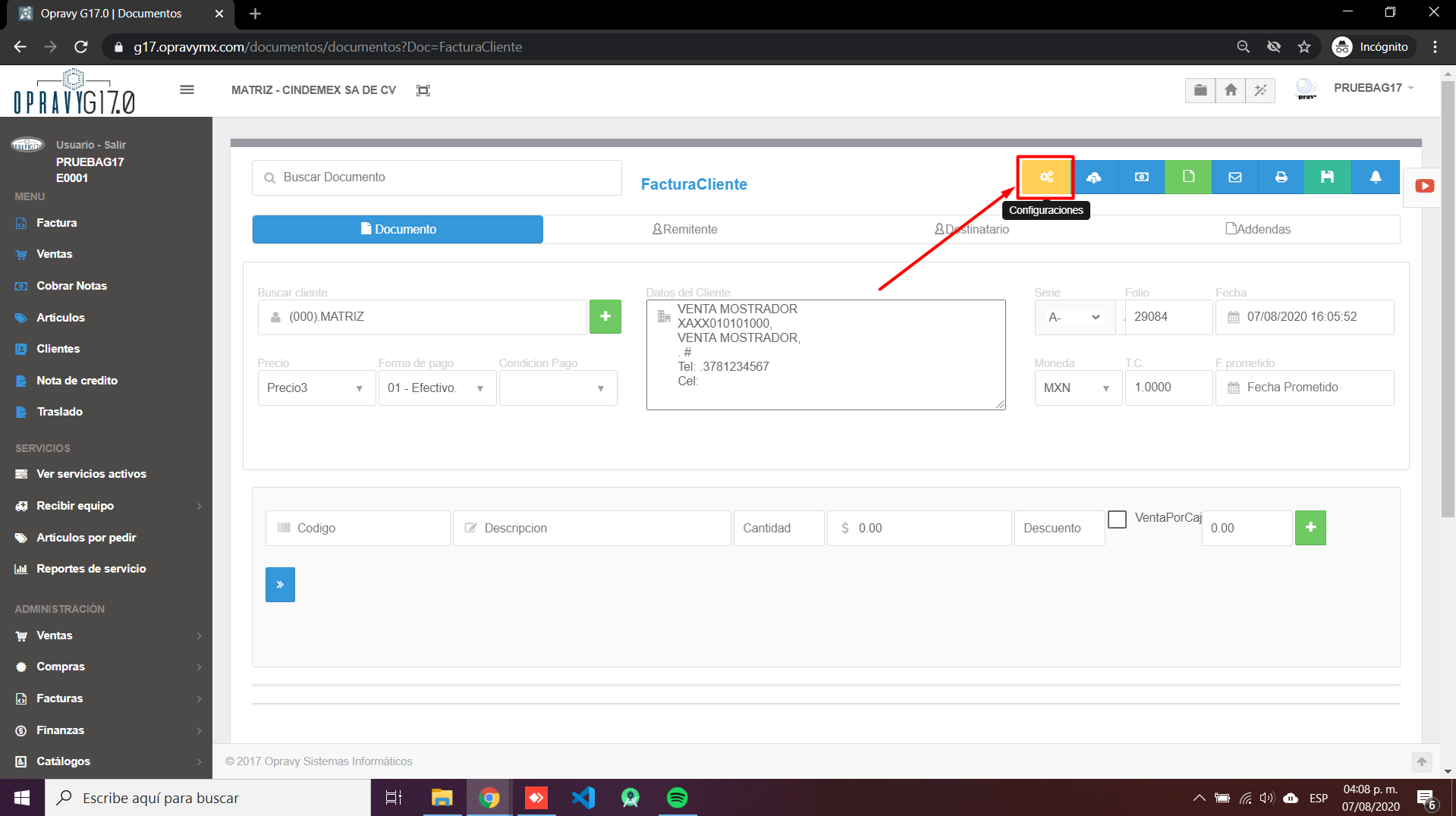
Task: Open the Precio dropdown showing Precio3
Action: tap(316, 388)
